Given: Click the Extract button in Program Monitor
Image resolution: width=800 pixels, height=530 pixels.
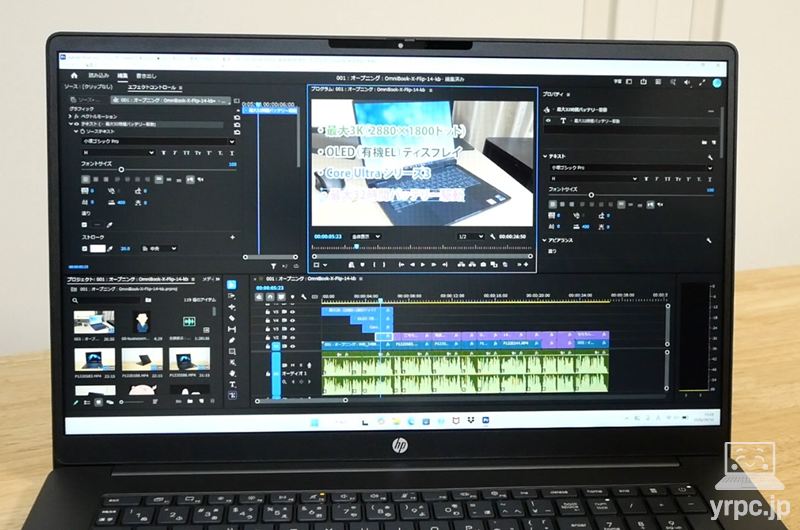Looking at the screenshot, I should (x=472, y=265).
